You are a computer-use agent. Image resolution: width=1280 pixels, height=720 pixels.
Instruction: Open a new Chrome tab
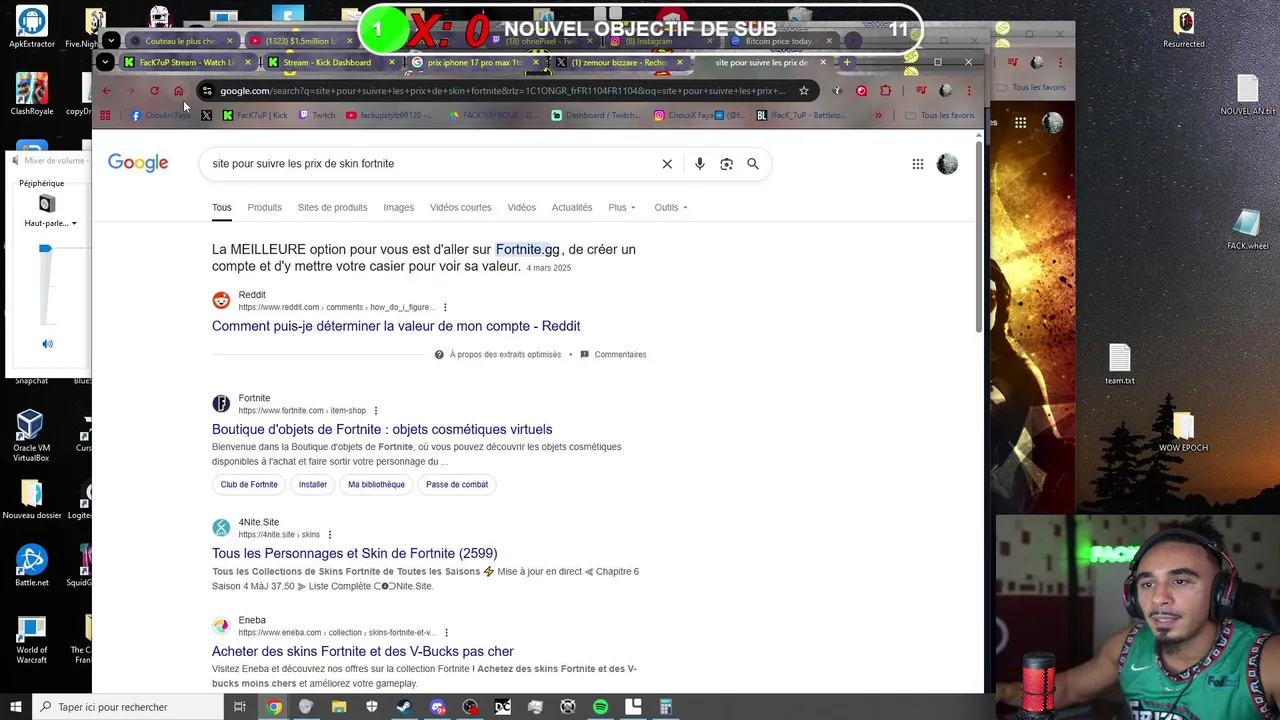click(846, 62)
